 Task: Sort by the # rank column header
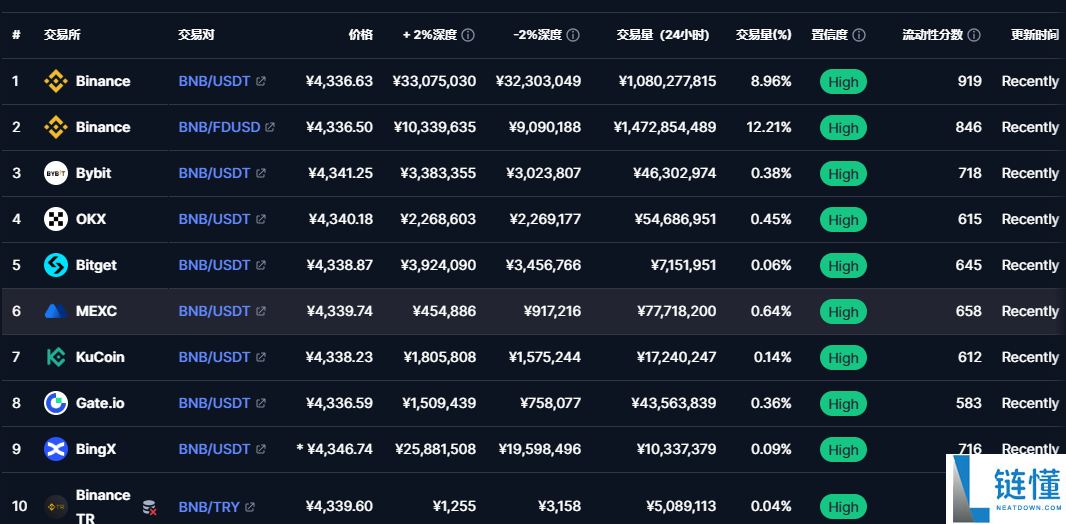pyautogui.click(x=16, y=35)
